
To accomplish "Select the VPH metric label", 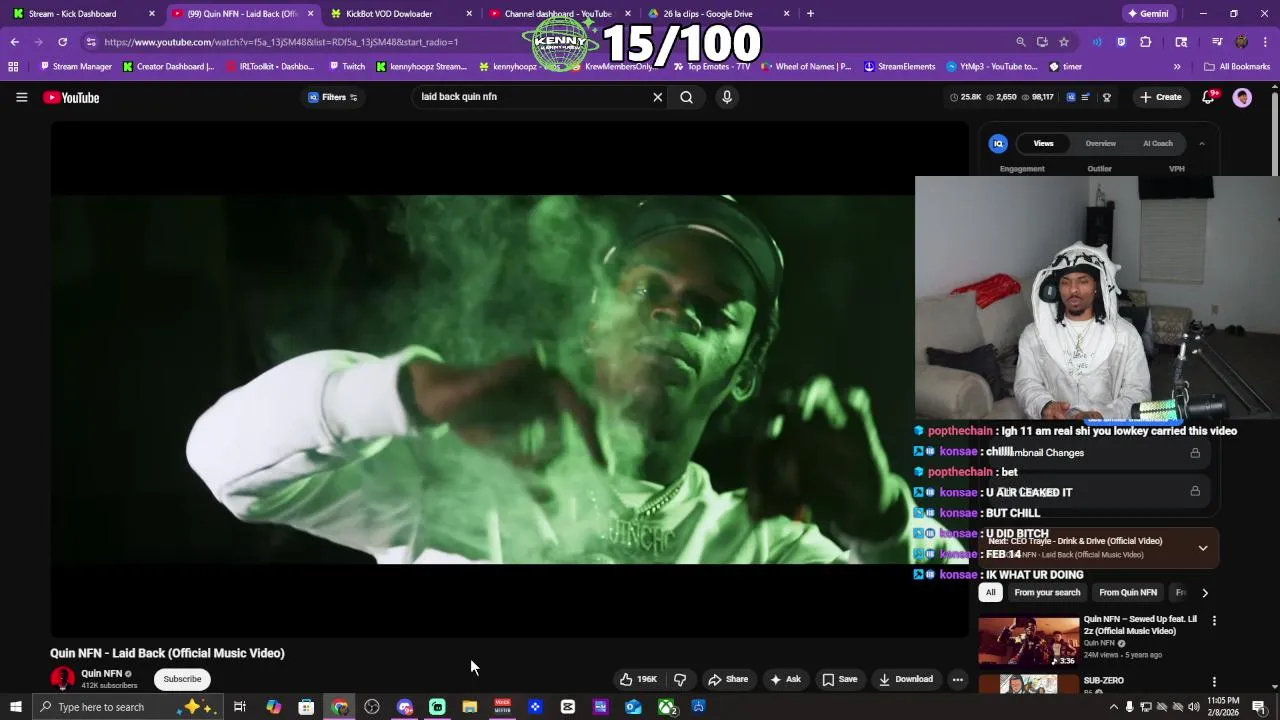I will click(1177, 169).
